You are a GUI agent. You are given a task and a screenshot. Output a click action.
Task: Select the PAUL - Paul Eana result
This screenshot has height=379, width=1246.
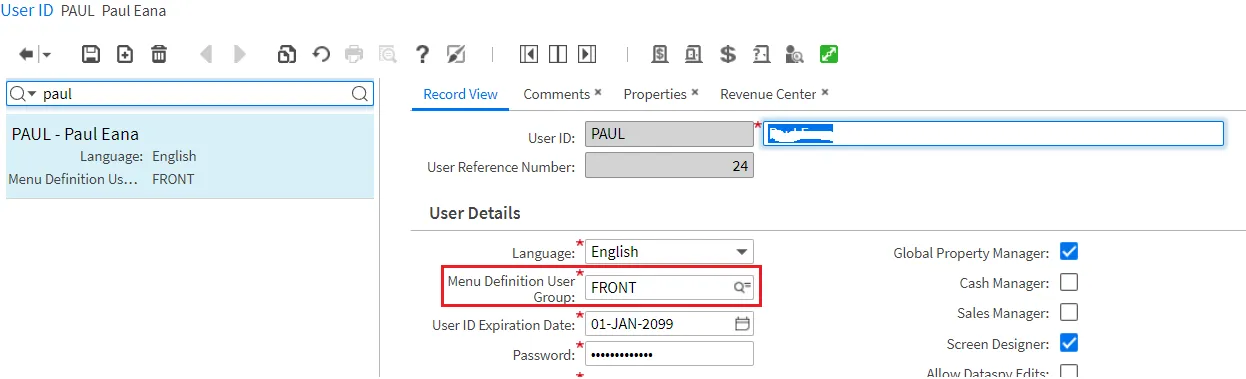(x=190, y=156)
